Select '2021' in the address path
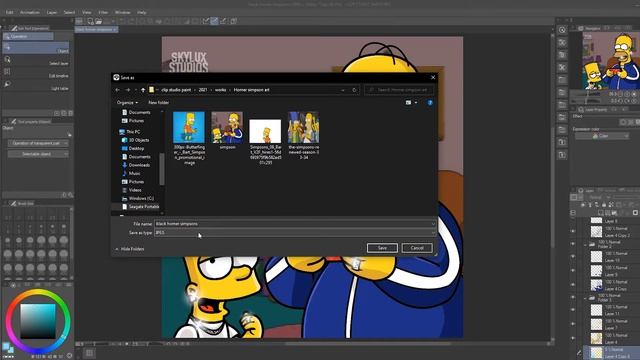 click(203, 90)
